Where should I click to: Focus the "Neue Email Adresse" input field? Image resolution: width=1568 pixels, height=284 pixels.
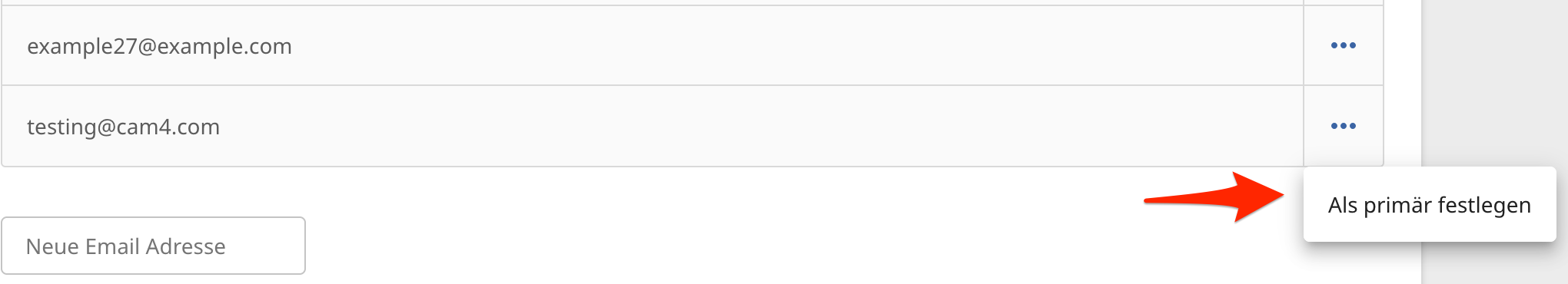[x=154, y=246]
